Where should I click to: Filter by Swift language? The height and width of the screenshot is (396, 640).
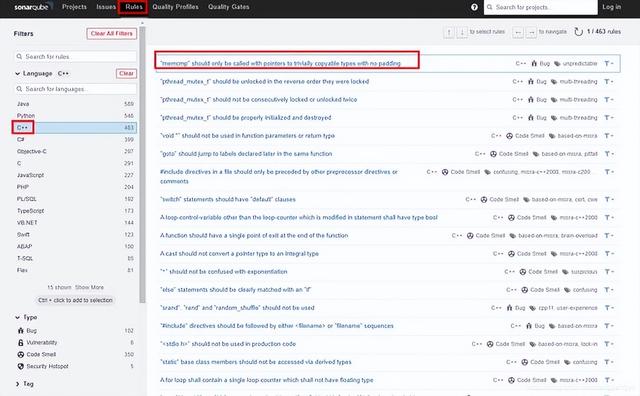(75, 234)
